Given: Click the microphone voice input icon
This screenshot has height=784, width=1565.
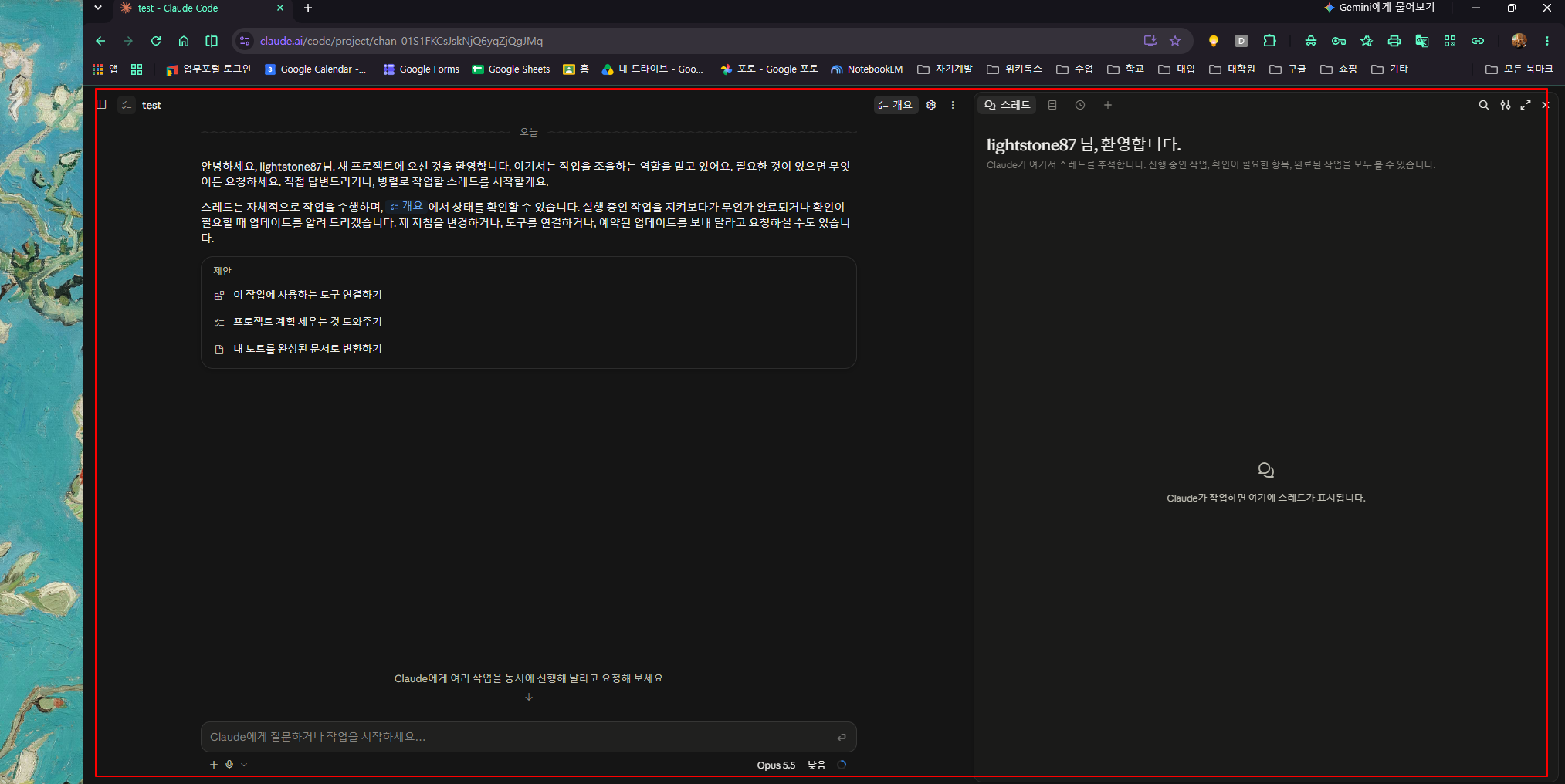Looking at the screenshot, I should coord(229,765).
